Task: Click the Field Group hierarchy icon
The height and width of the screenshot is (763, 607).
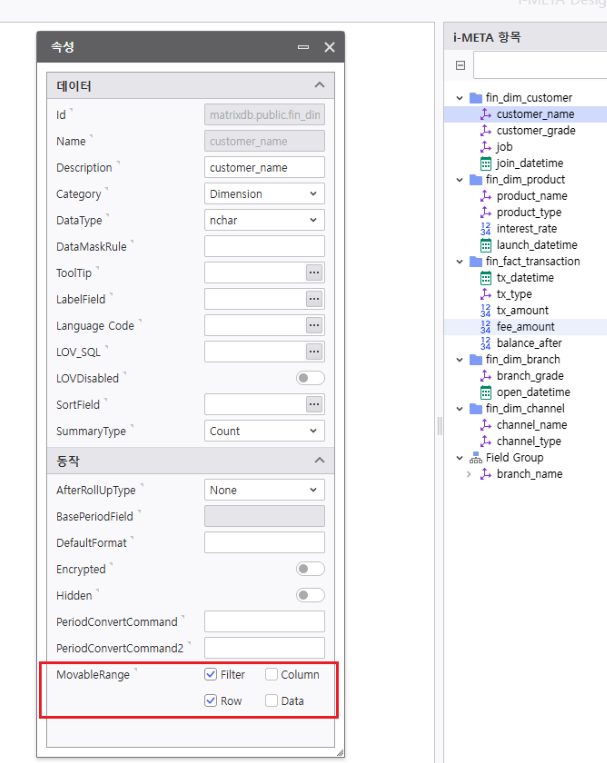Action: 476,457
